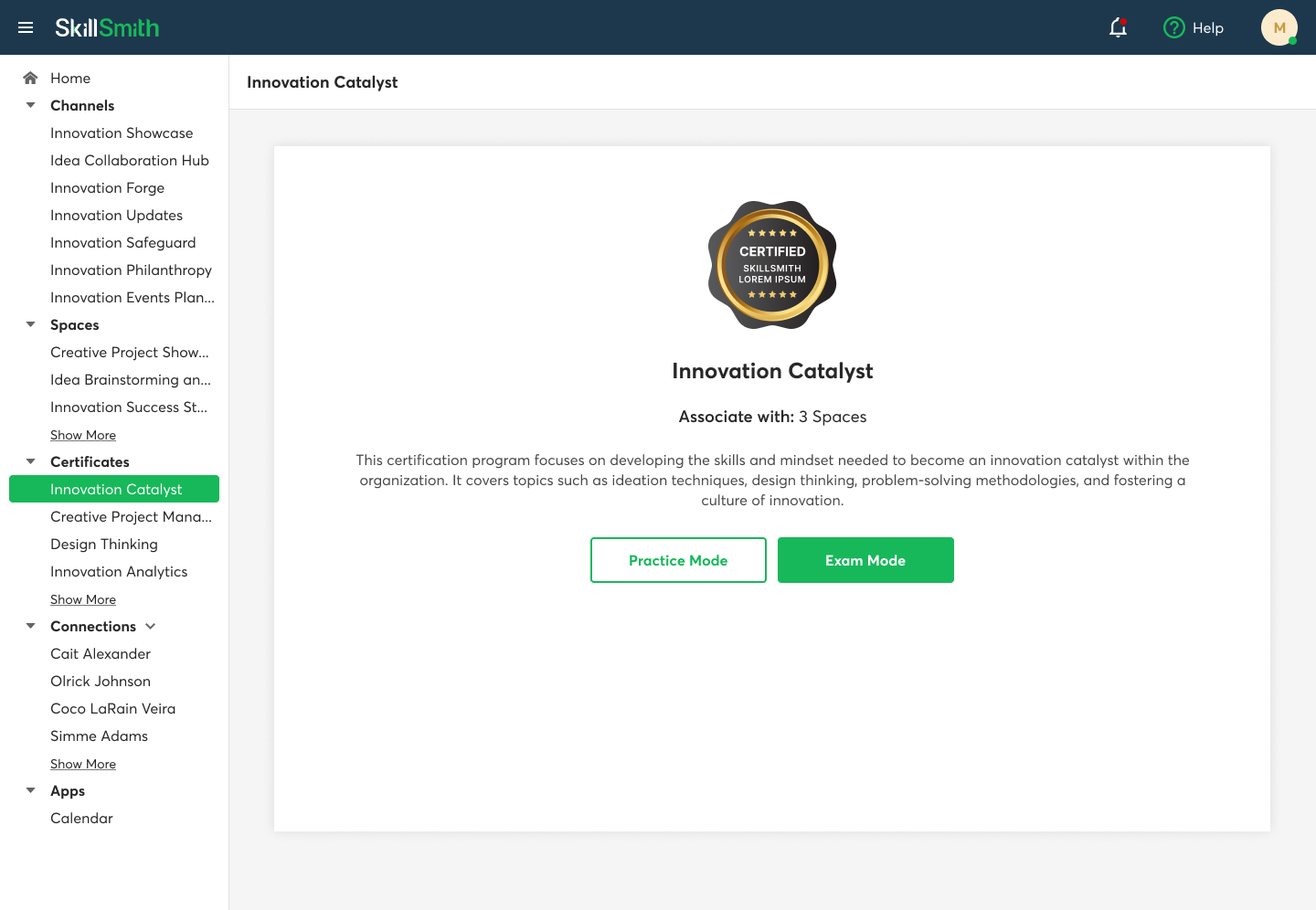Open the Calendar app
The image size is (1316, 910).
point(81,818)
